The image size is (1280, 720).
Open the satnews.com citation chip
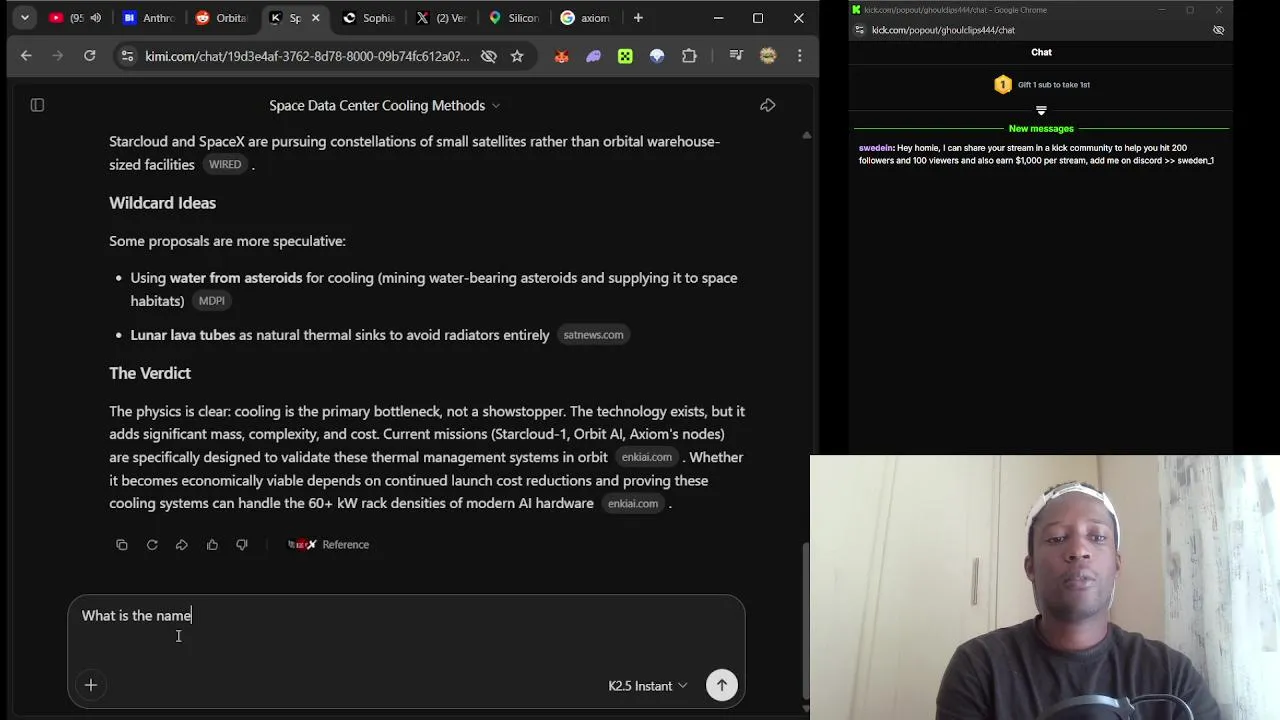pos(593,335)
